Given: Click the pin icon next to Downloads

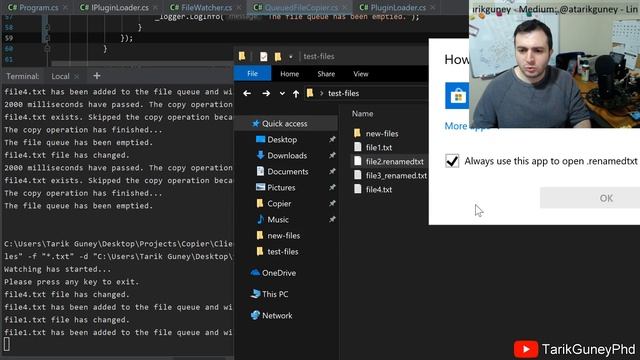Looking at the screenshot, I should [332, 156].
